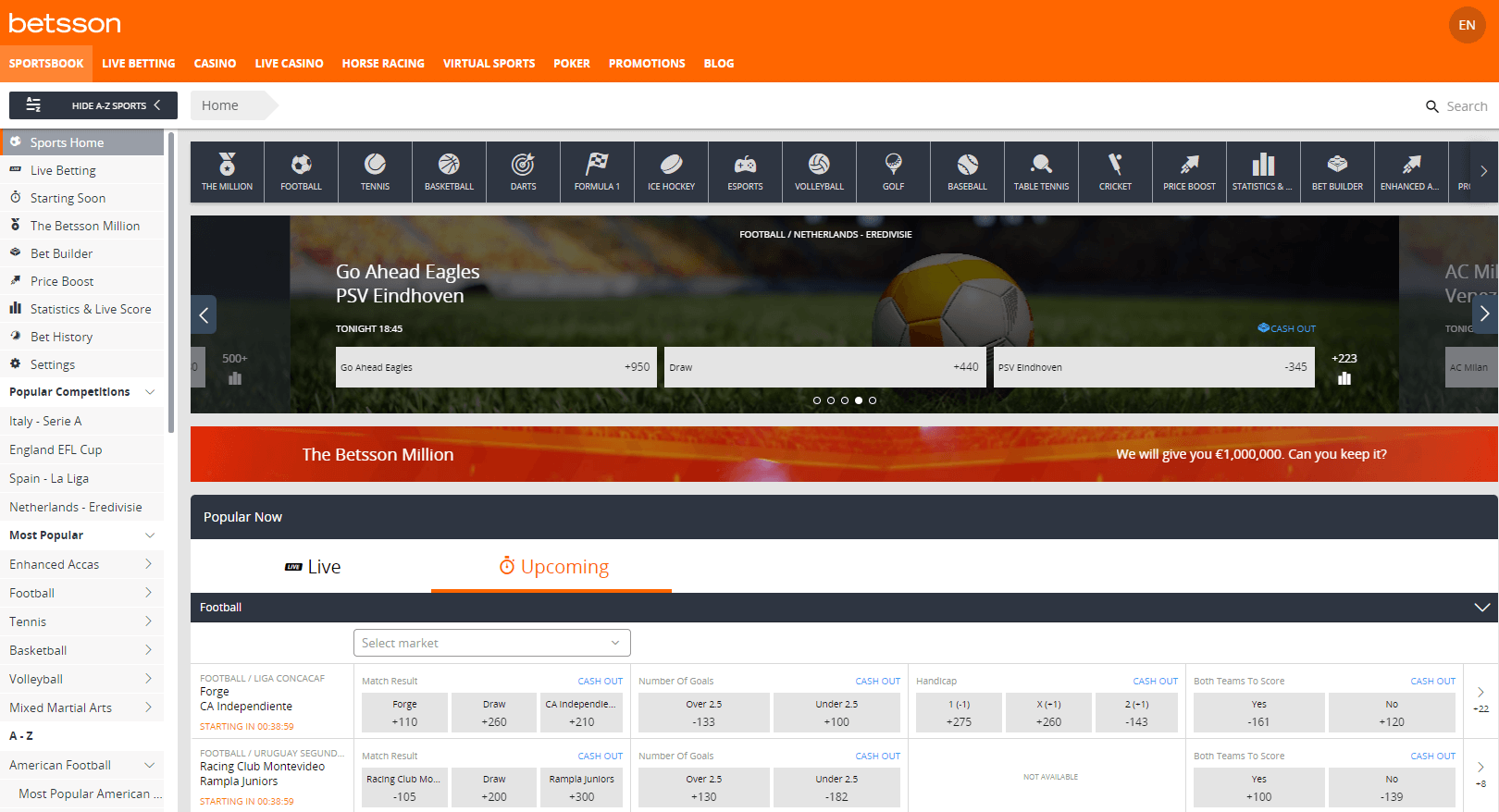The height and width of the screenshot is (812, 1499).
Task: Select Both Teams To Score No +120
Action: (1392, 713)
